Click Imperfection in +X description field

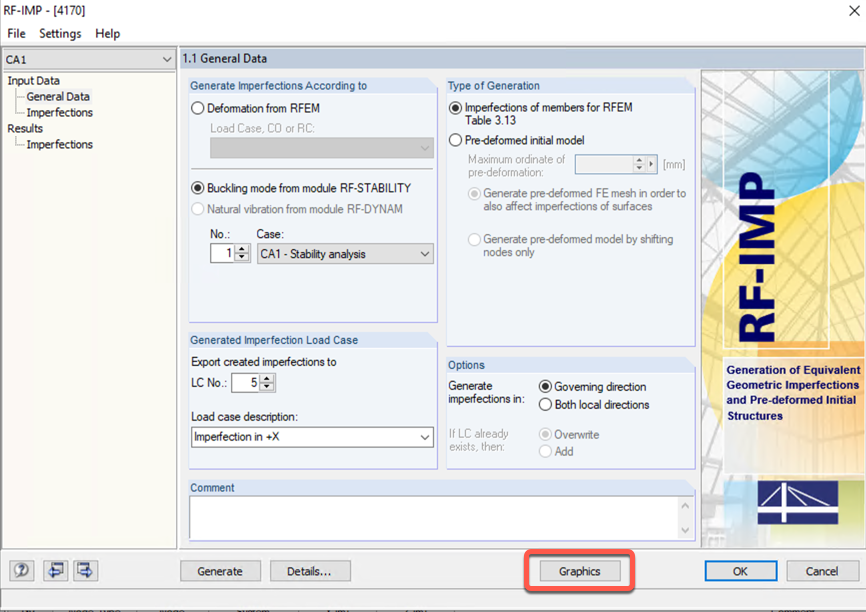tap(305, 437)
